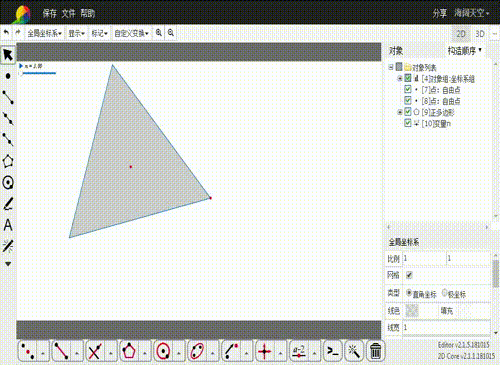
Task: Select the circle tool in left sidebar
Action: point(8,182)
